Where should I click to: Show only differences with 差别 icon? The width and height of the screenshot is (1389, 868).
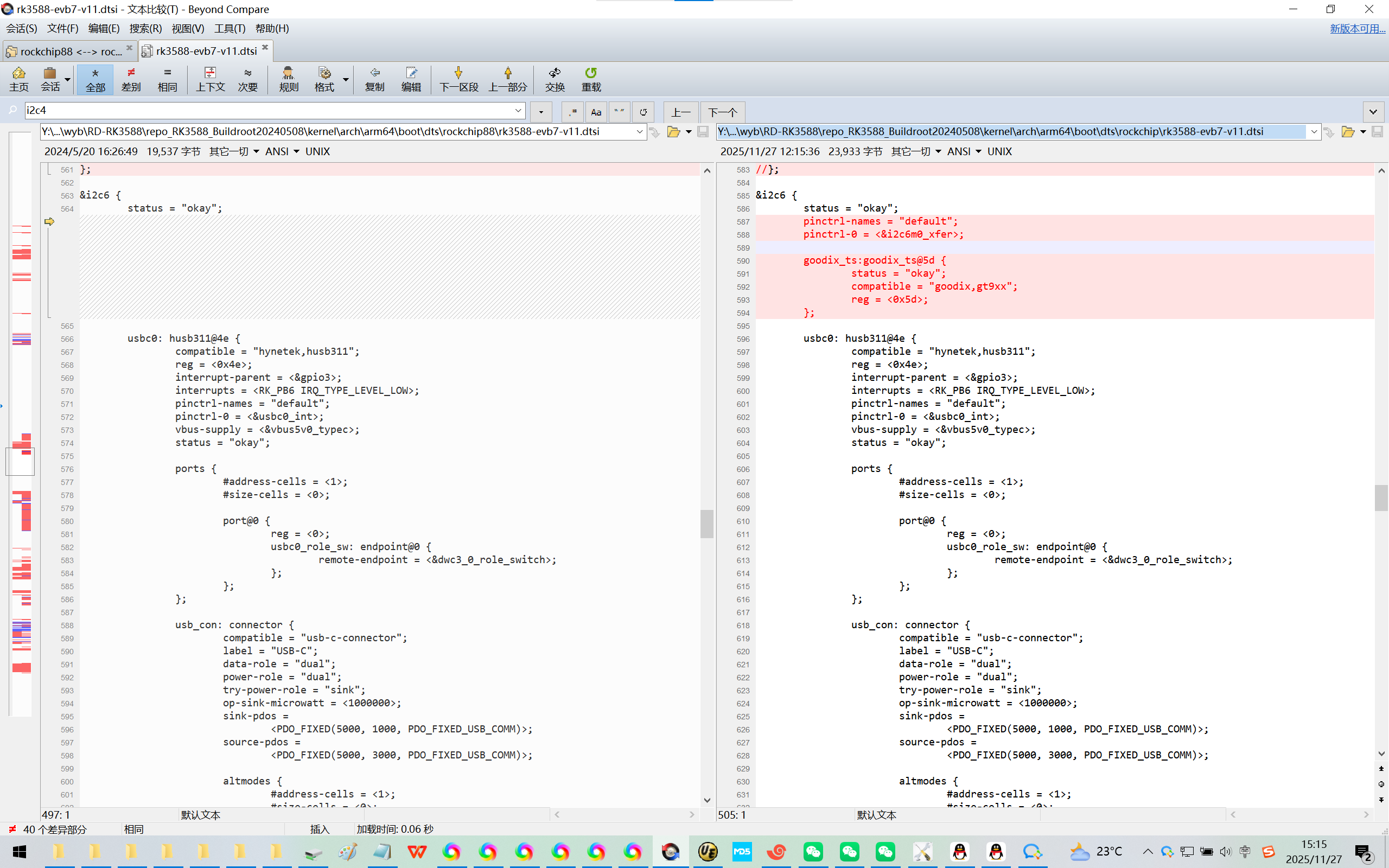(x=131, y=79)
